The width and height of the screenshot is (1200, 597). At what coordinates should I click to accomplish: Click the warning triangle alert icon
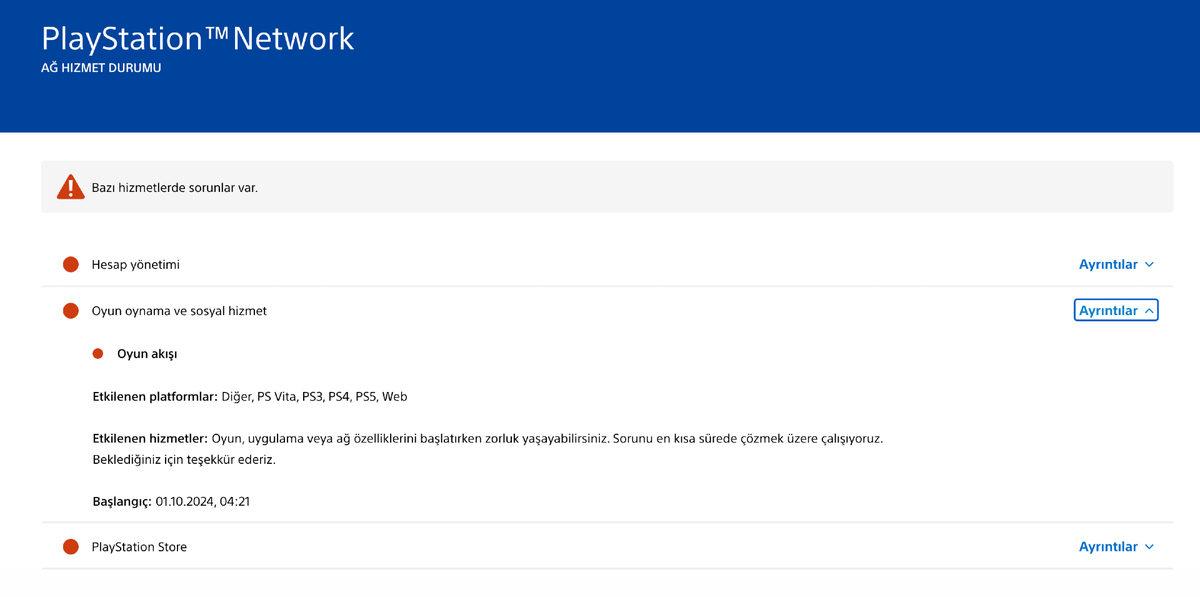click(x=70, y=186)
